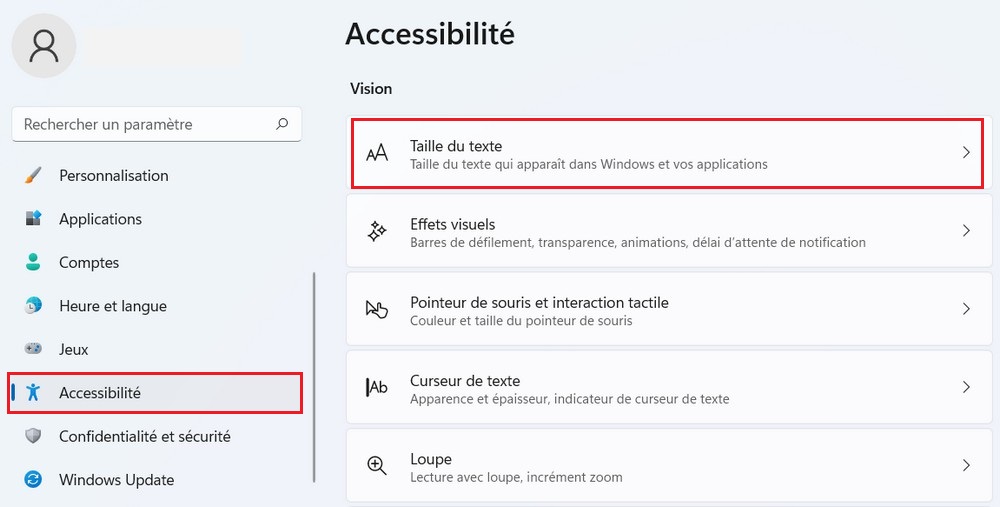Click the Taille du texte AA icon
This screenshot has width=1000, height=507.
coord(377,153)
